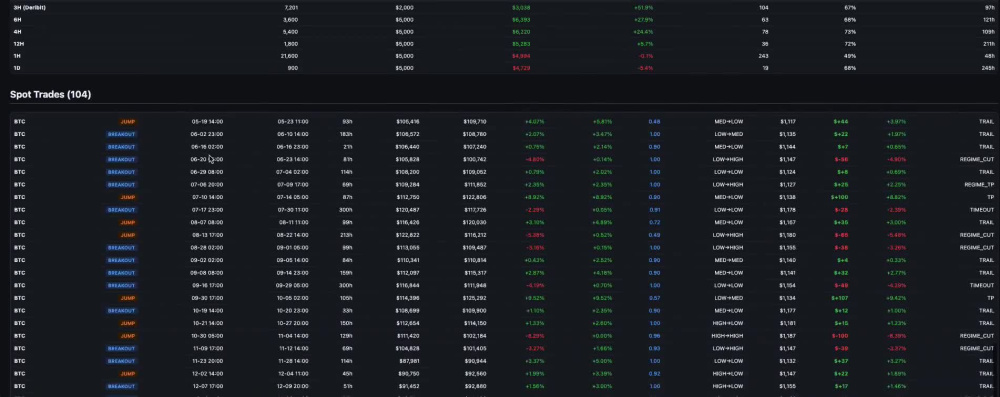The image size is (1000, 397).
Task: Click entry price $87,981
Action: click(x=408, y=361)
